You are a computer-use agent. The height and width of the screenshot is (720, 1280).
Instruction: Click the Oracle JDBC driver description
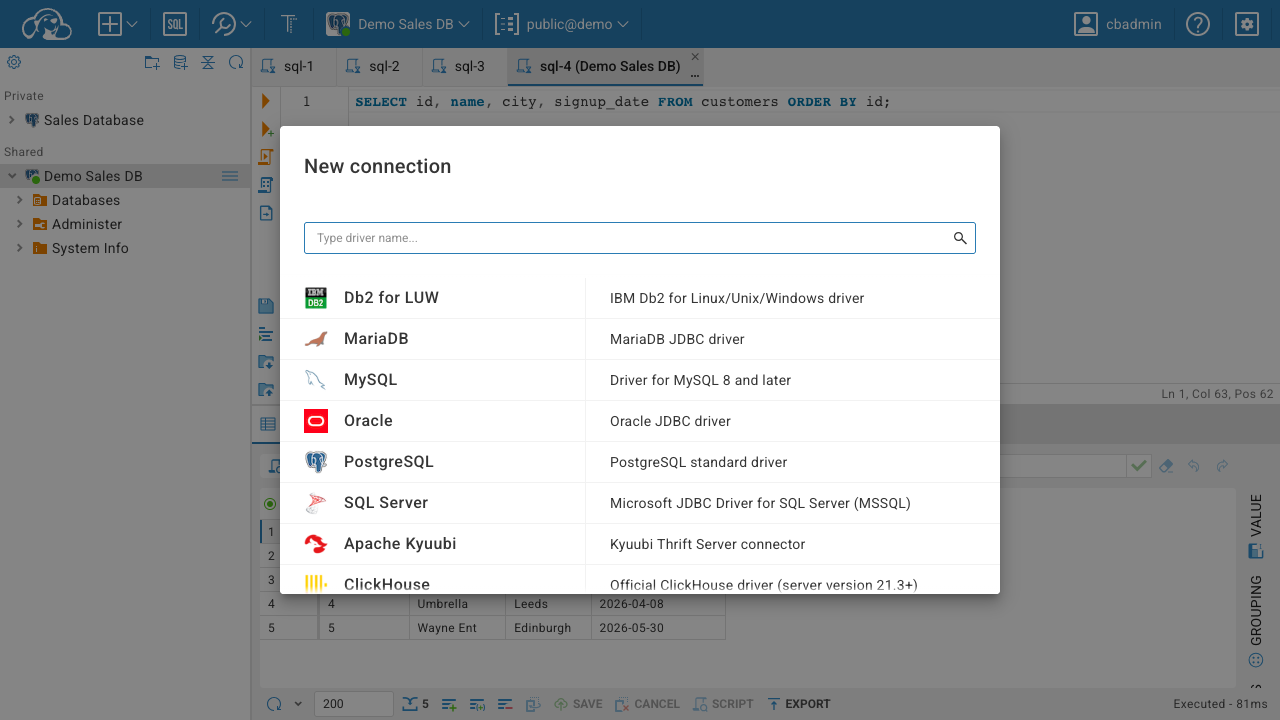click(670, 421)
